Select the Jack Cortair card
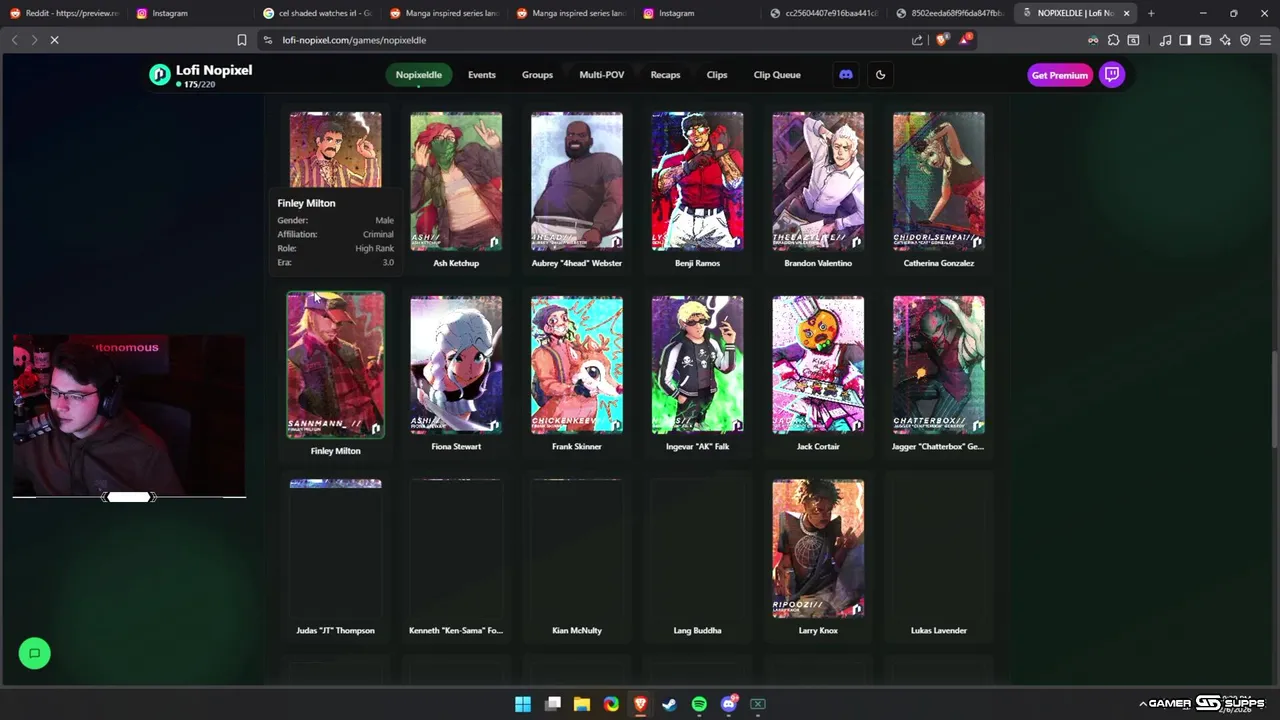 [818, 374]
